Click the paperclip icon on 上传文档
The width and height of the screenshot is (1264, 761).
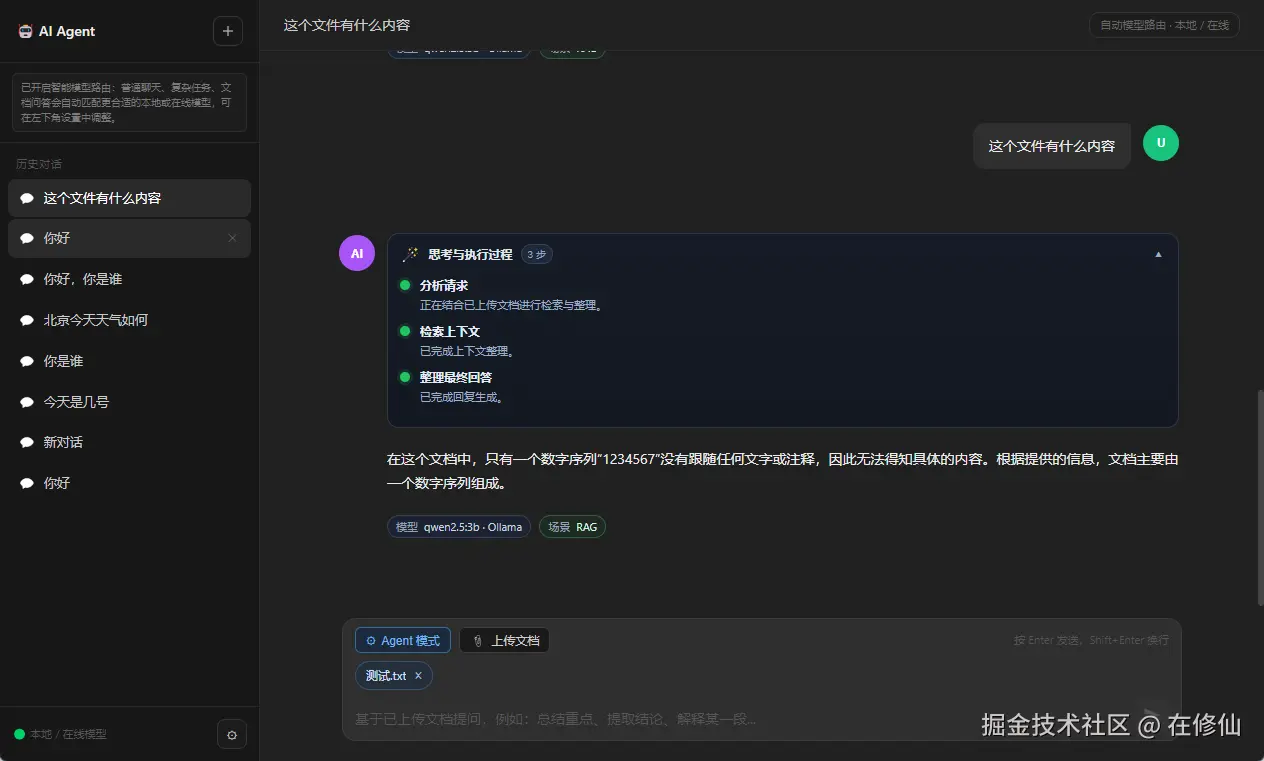[478, 640]
